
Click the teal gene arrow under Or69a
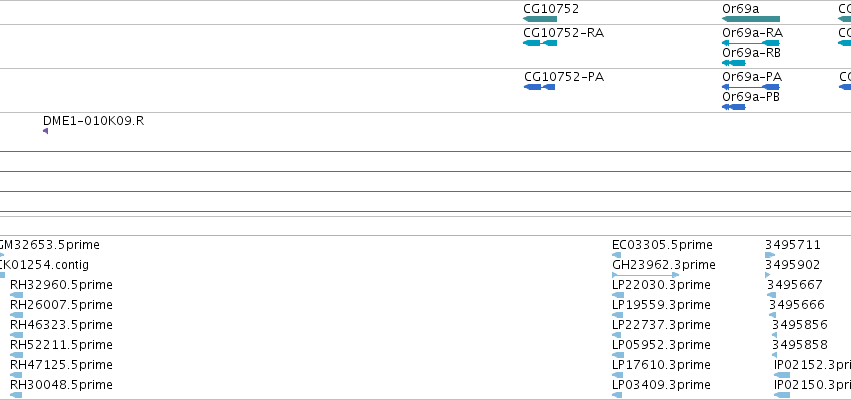click(x=751, y=19)
